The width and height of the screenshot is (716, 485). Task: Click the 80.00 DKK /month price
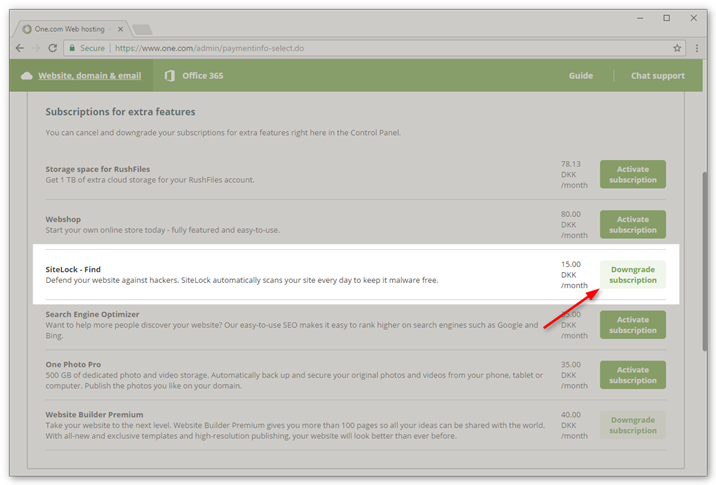pyautogui.click(x=574, y=225)
